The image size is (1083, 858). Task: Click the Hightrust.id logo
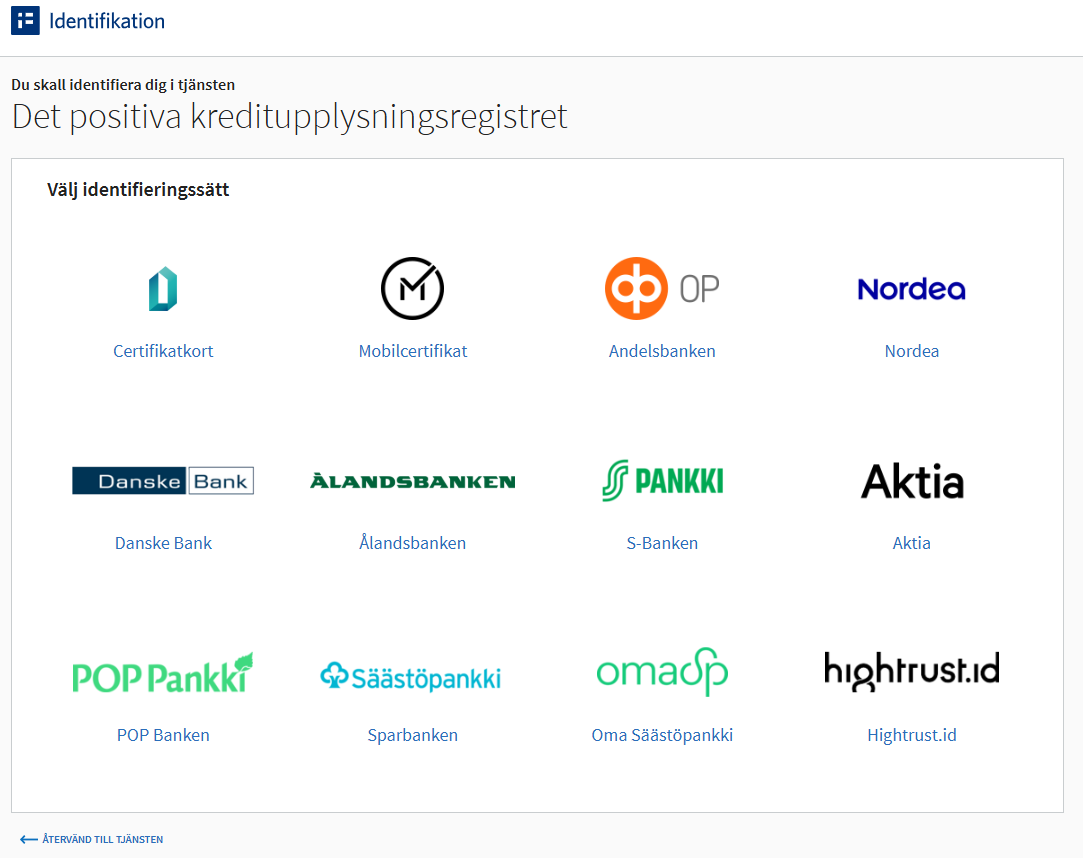point(911,671)
